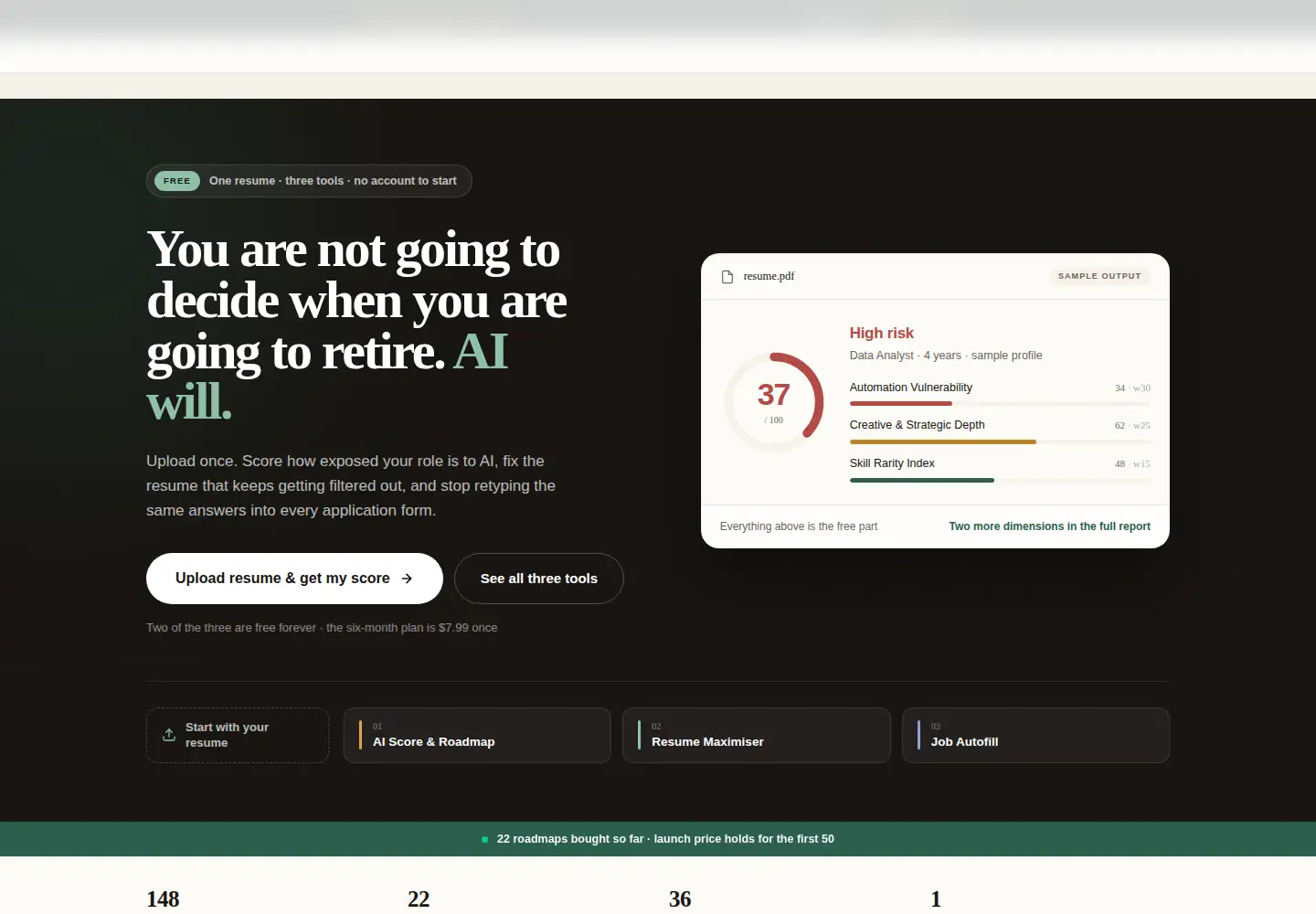
Task: Click the Creative & Strategic Depth progress bar
Action: pyautogui.click(x=1000, y=441)
